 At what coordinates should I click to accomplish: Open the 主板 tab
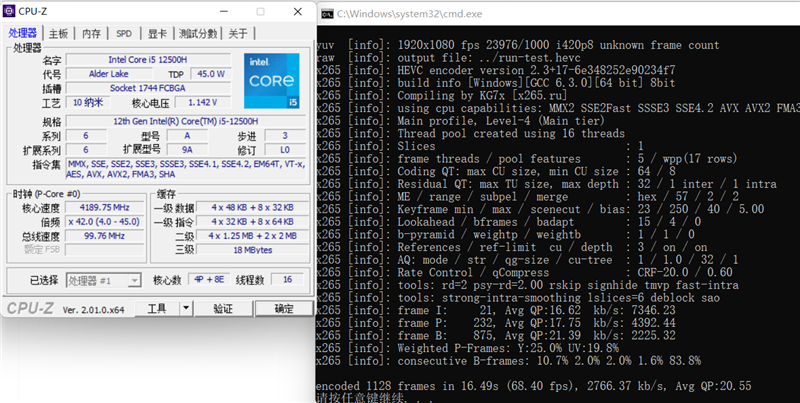click(x=59, y=34)
